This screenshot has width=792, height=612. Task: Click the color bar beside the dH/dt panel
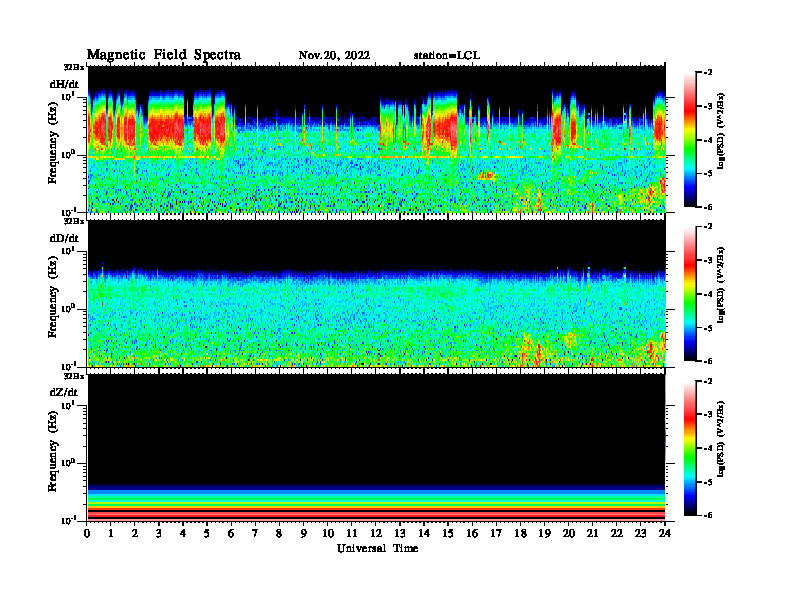click(x=690, y=140)
